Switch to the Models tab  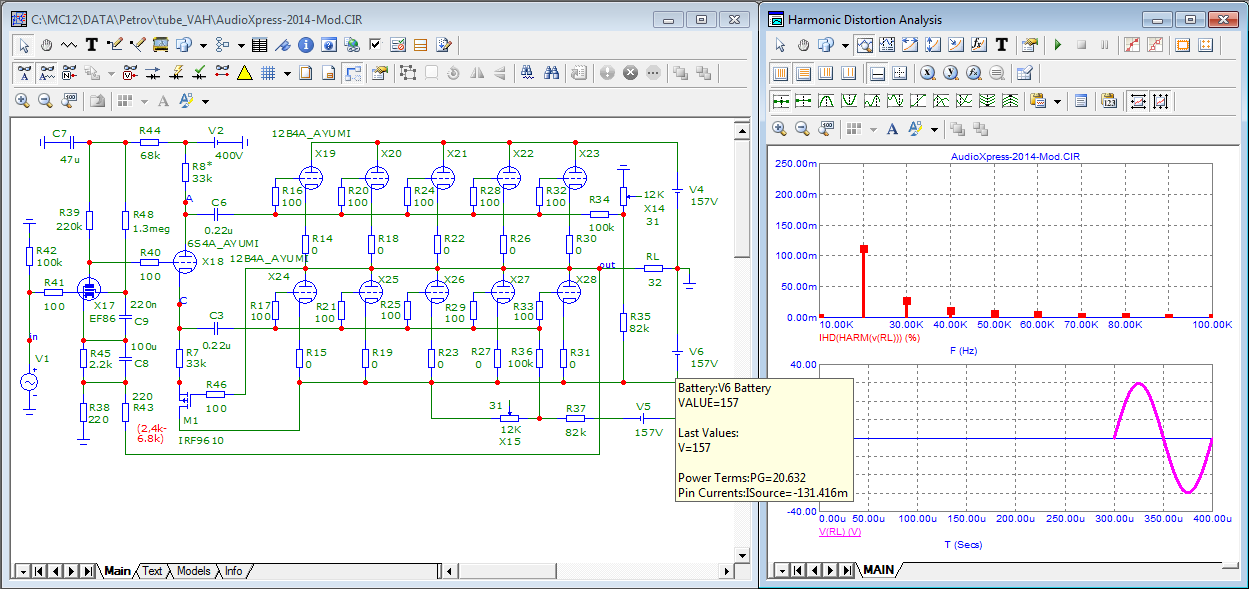[193, 571]
